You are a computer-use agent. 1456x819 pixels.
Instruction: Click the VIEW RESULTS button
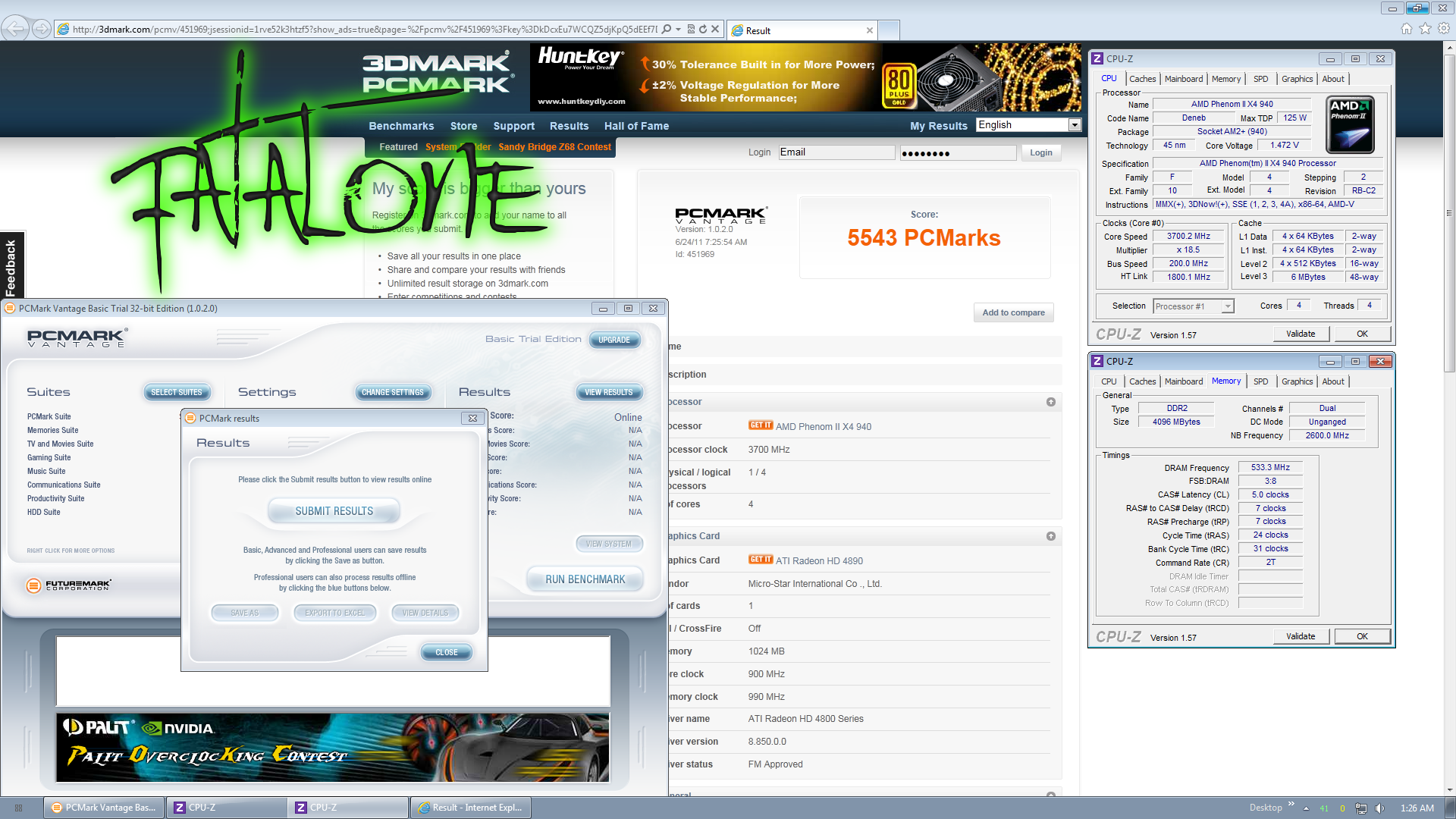(609, 392)
